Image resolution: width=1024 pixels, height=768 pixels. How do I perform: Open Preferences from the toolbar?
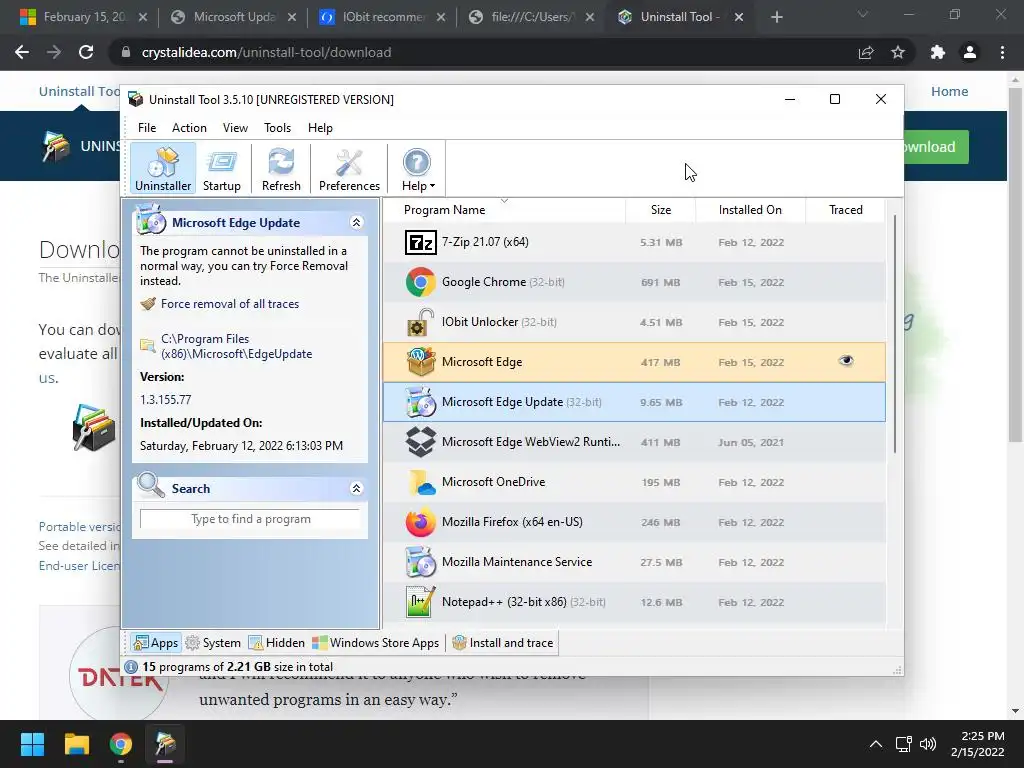click(349, 168)
